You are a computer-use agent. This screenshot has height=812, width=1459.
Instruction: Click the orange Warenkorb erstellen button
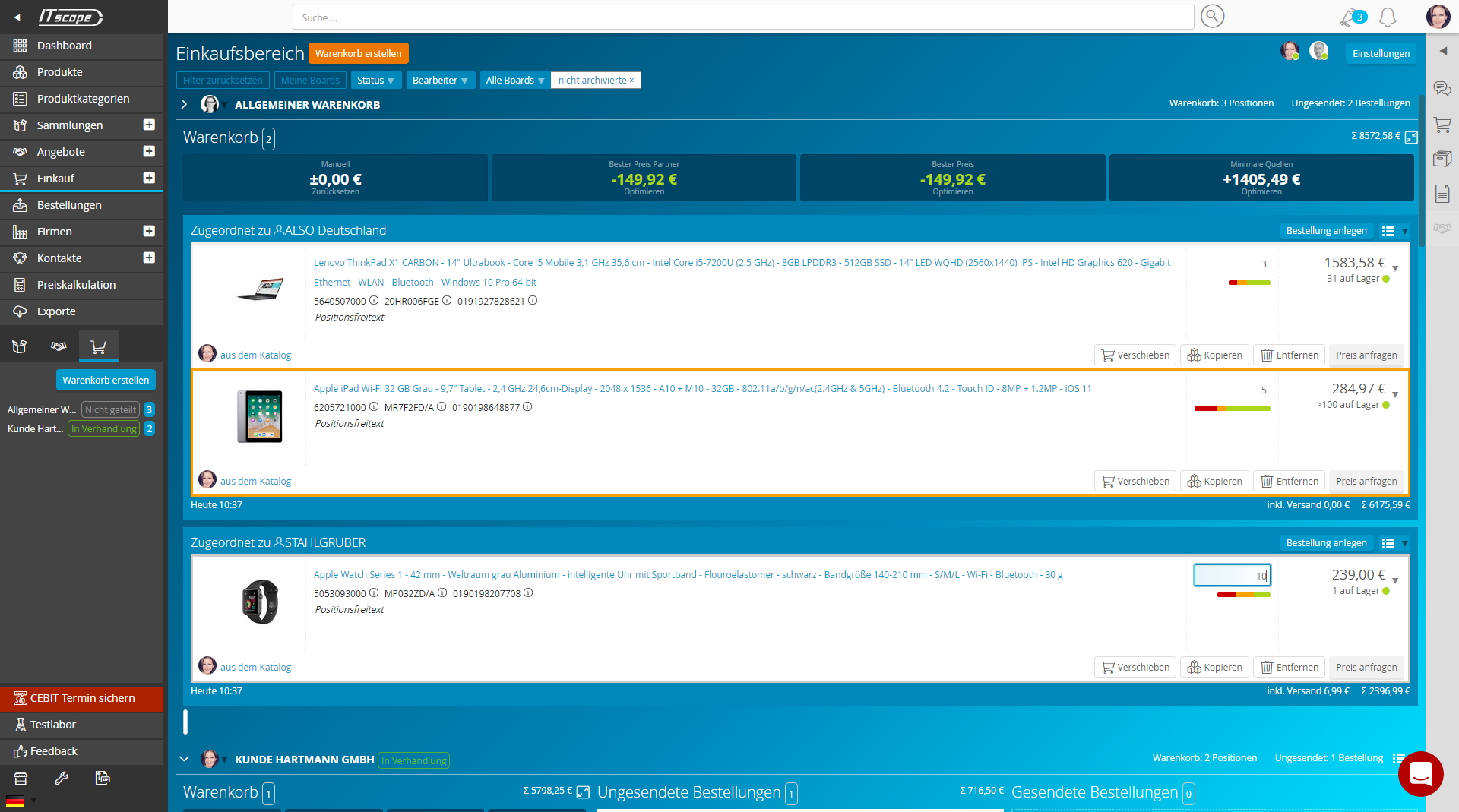358,53
